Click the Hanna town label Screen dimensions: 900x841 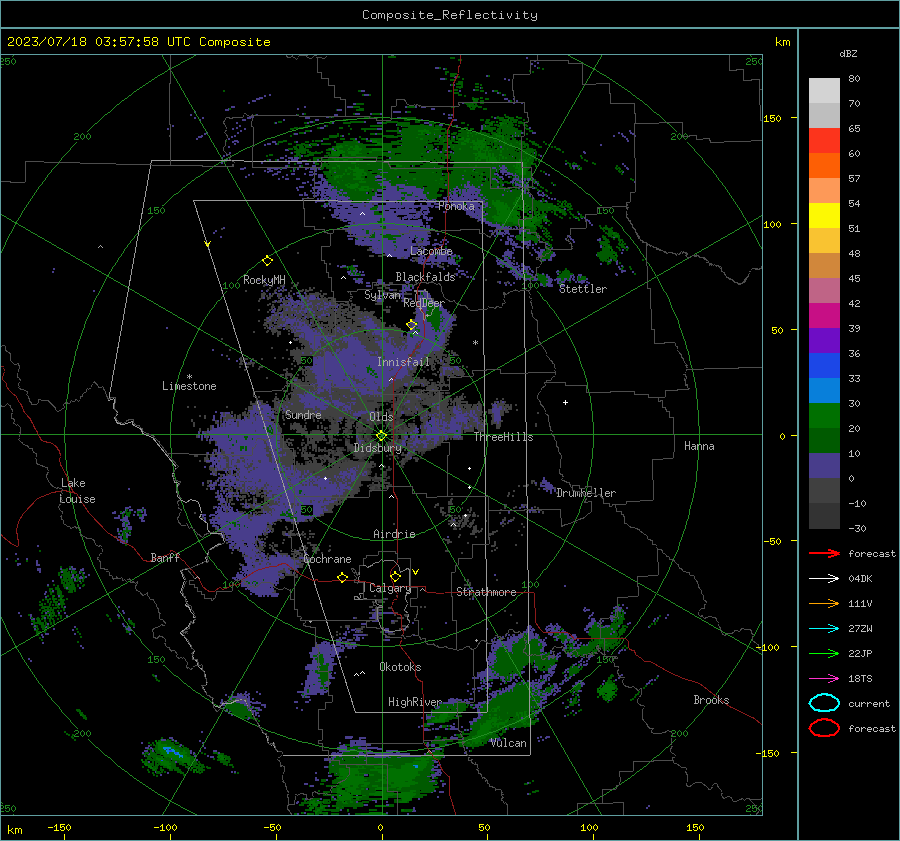pyautogui.click(x=699, y=446)
